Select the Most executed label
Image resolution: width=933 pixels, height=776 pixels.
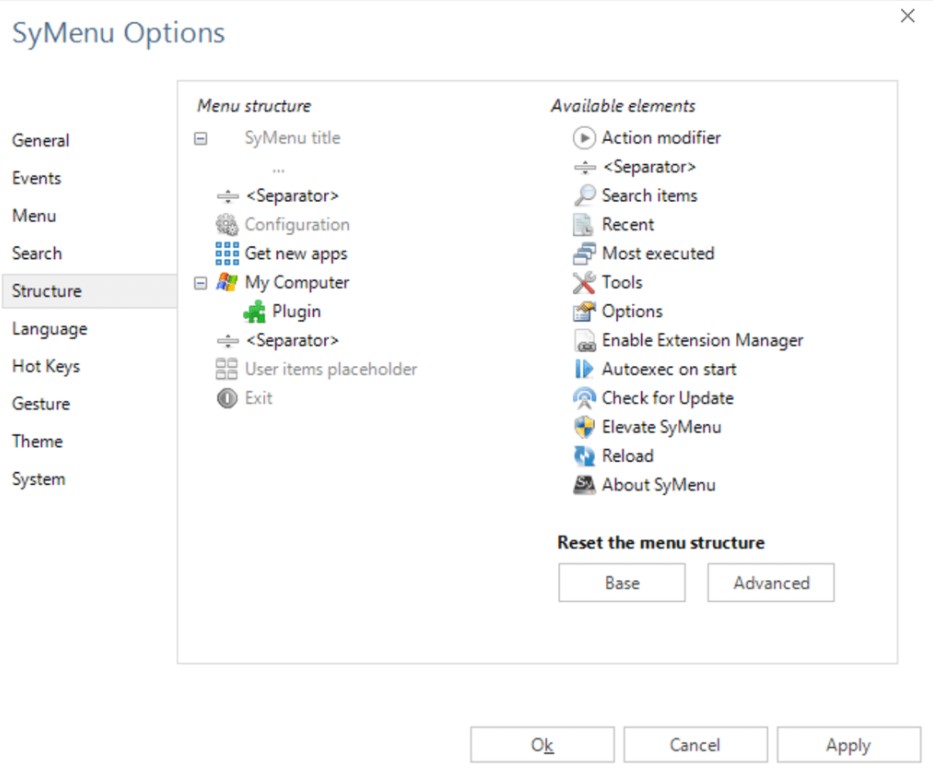(x=658, y=254)
